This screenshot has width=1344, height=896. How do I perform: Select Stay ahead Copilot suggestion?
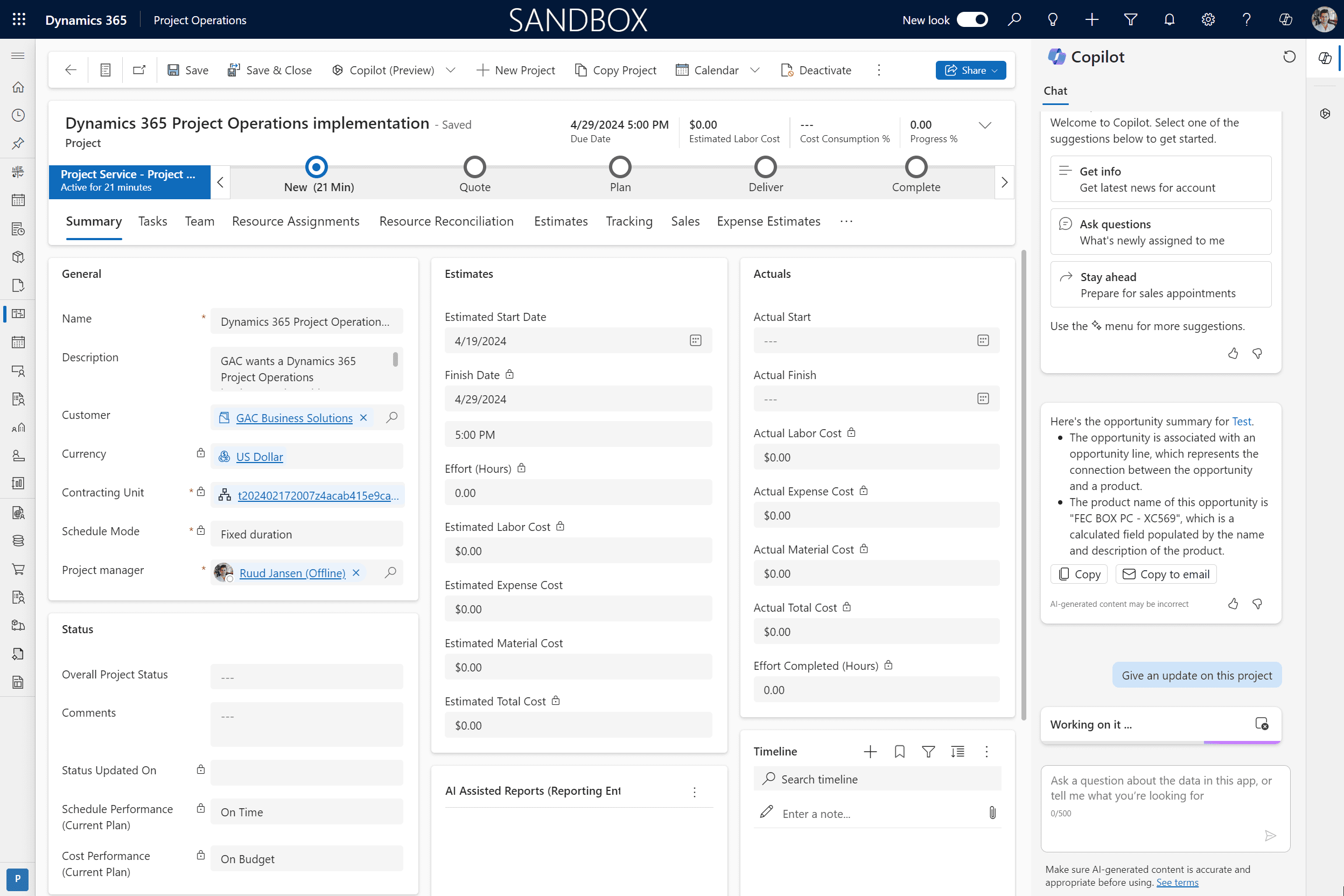point(1160,284)
